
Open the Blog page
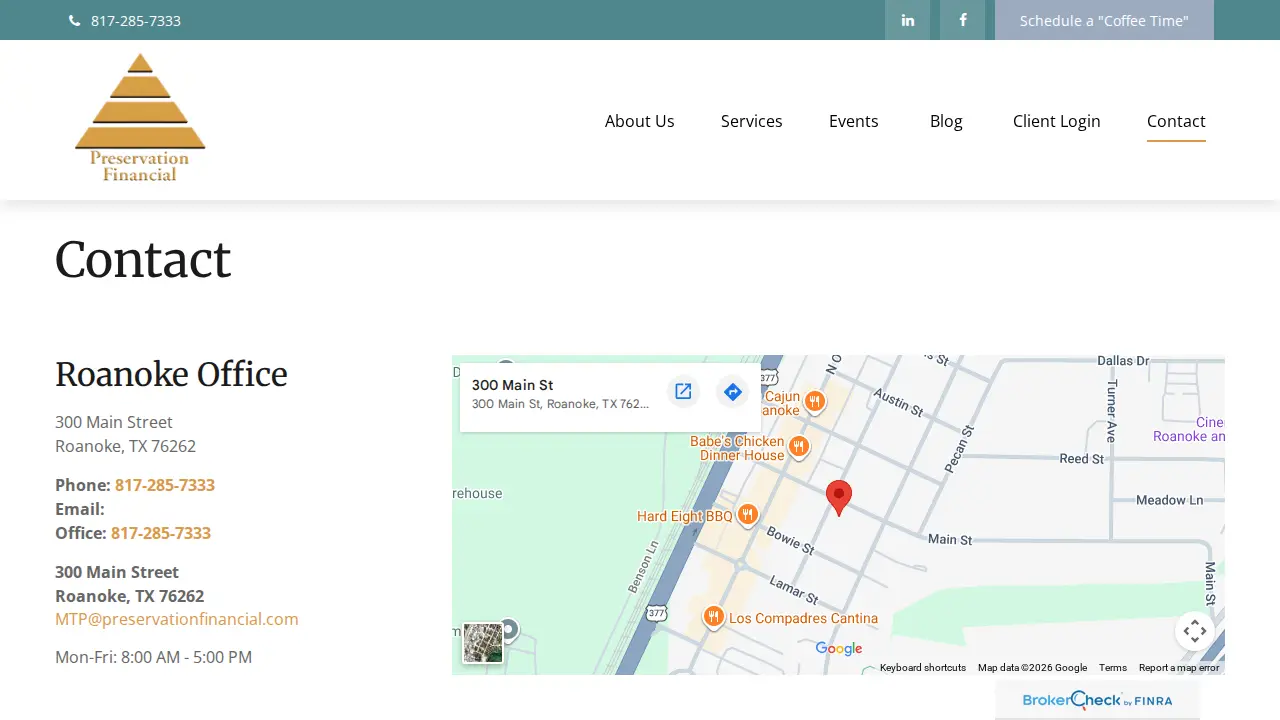pos(946,121)
